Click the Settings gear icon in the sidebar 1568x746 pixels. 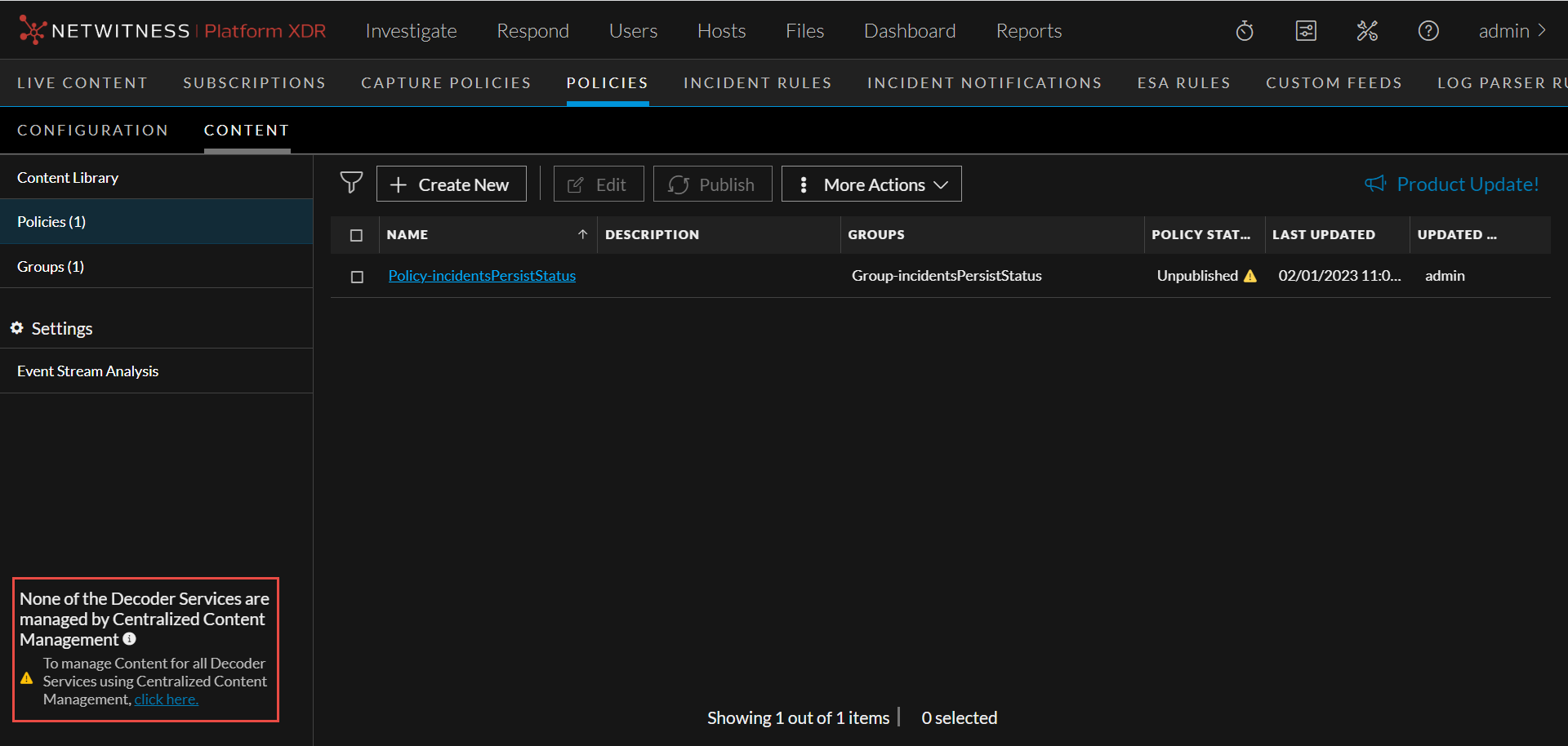click(17, 328)
